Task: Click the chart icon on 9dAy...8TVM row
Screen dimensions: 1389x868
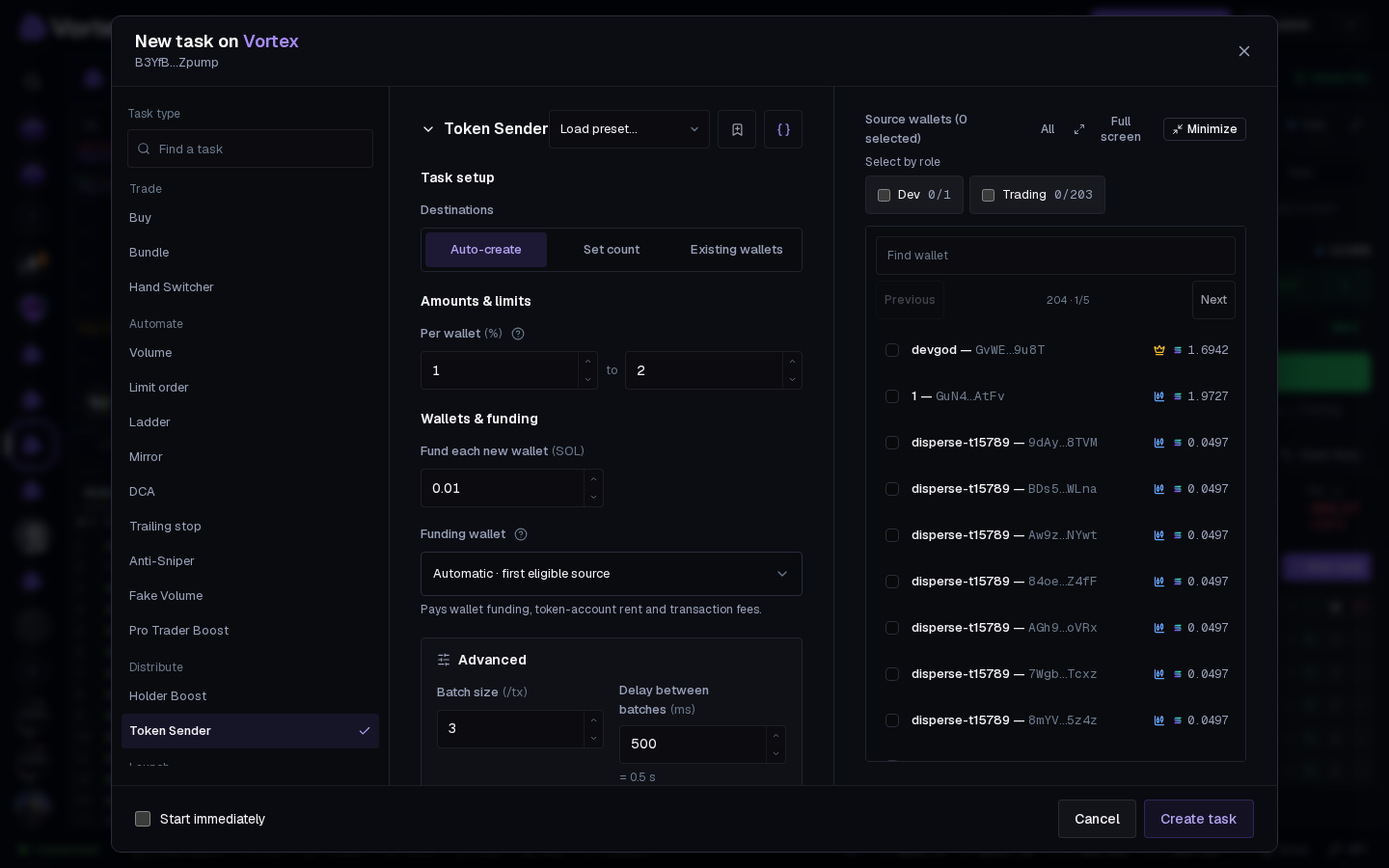Action: click(1159, 443)
